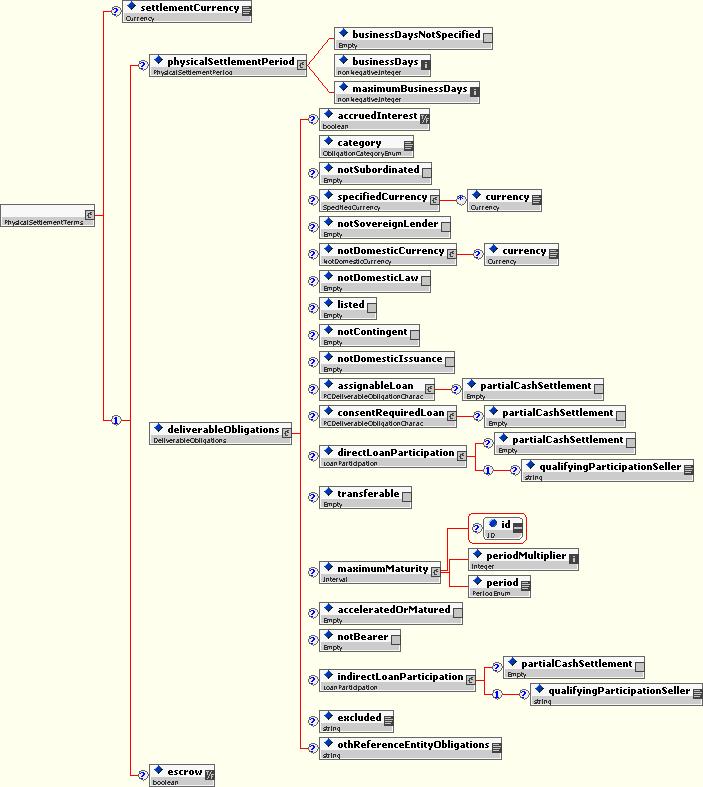The height and width of the screenshot is (787, 703).
Task: Click the integer icon on periodMultiplier
Action: pos(573,559)
